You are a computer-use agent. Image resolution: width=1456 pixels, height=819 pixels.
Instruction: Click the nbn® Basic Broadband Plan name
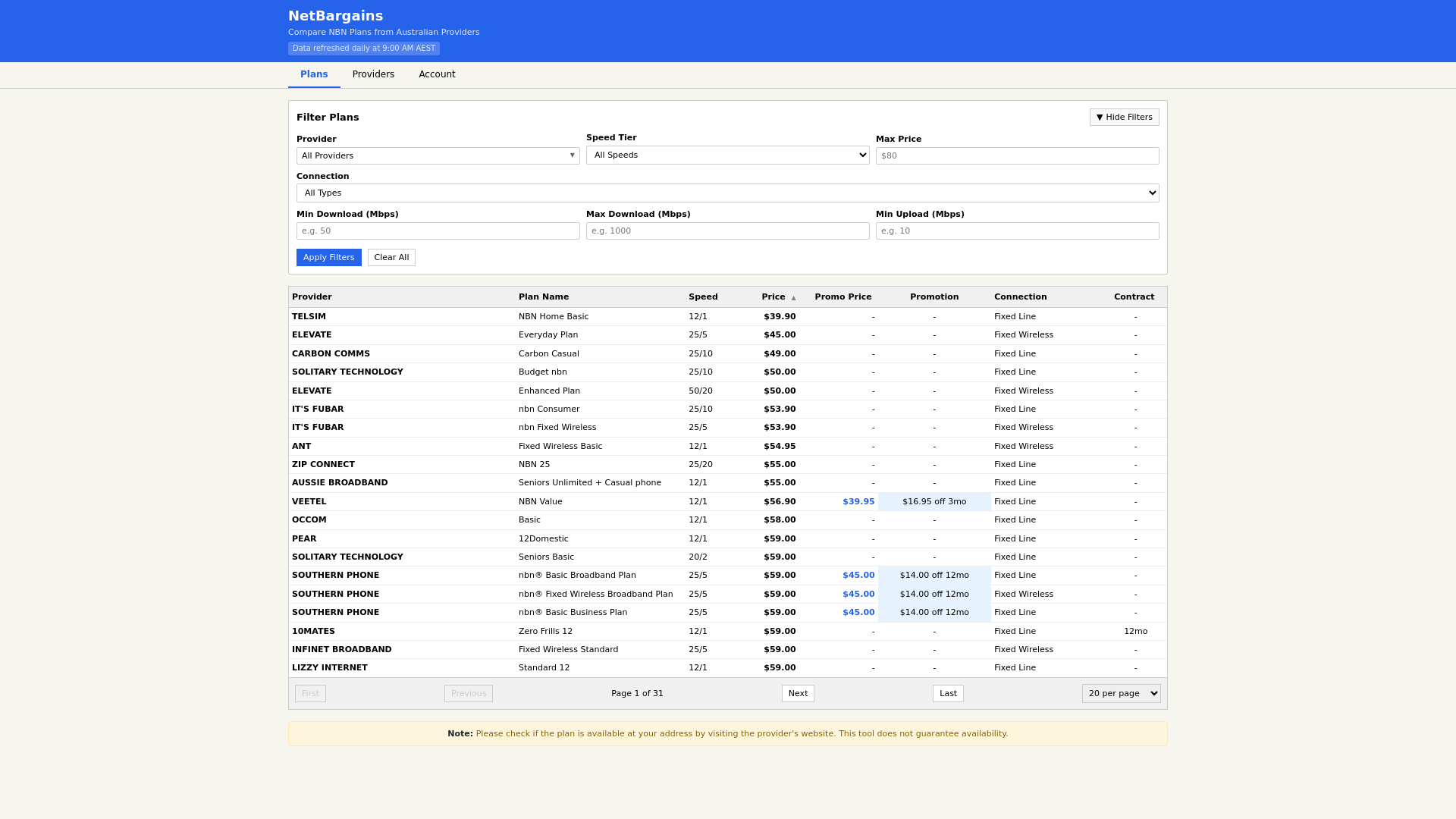click(577, 576)
